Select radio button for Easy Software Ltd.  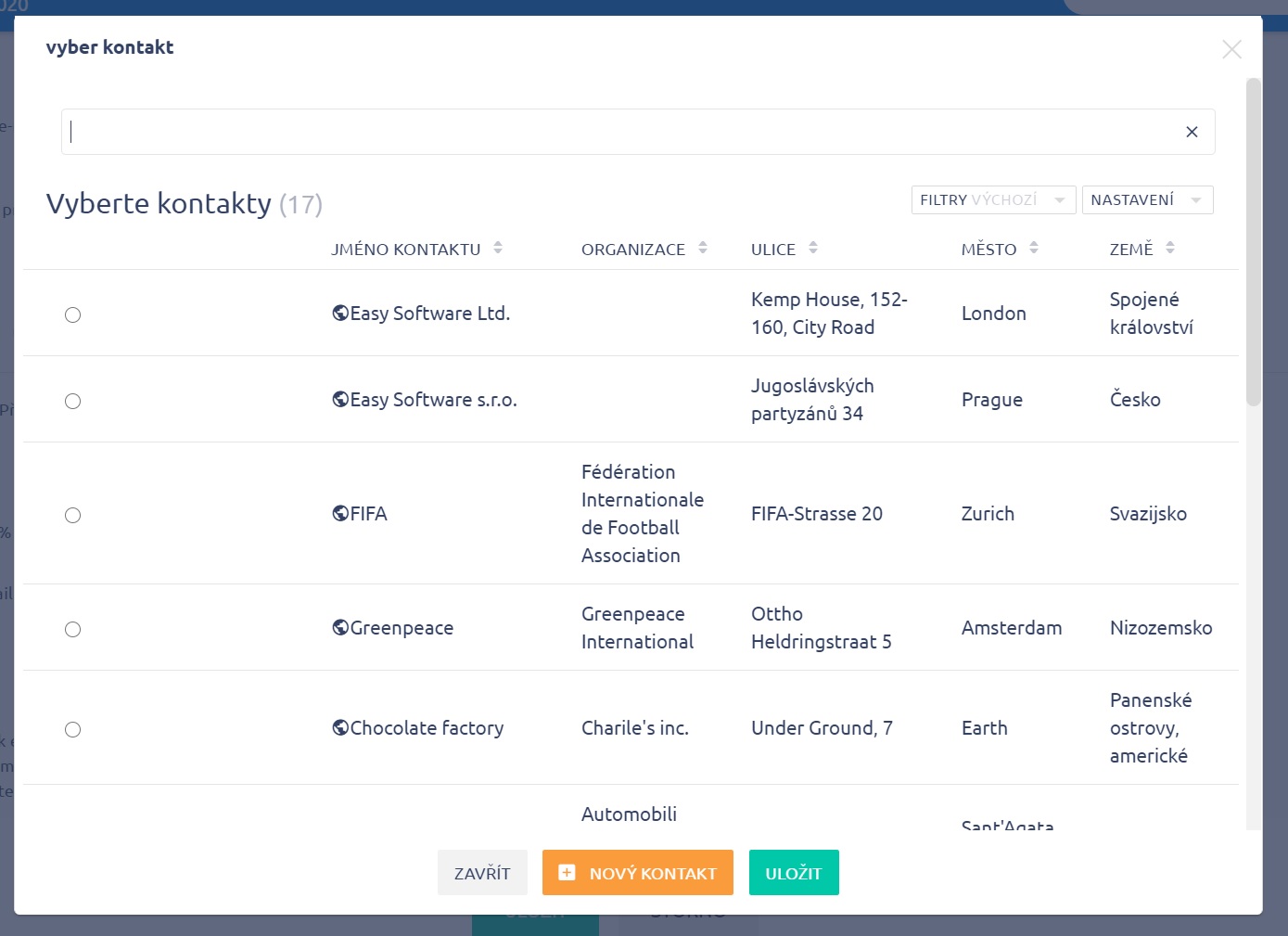(72, 314)
